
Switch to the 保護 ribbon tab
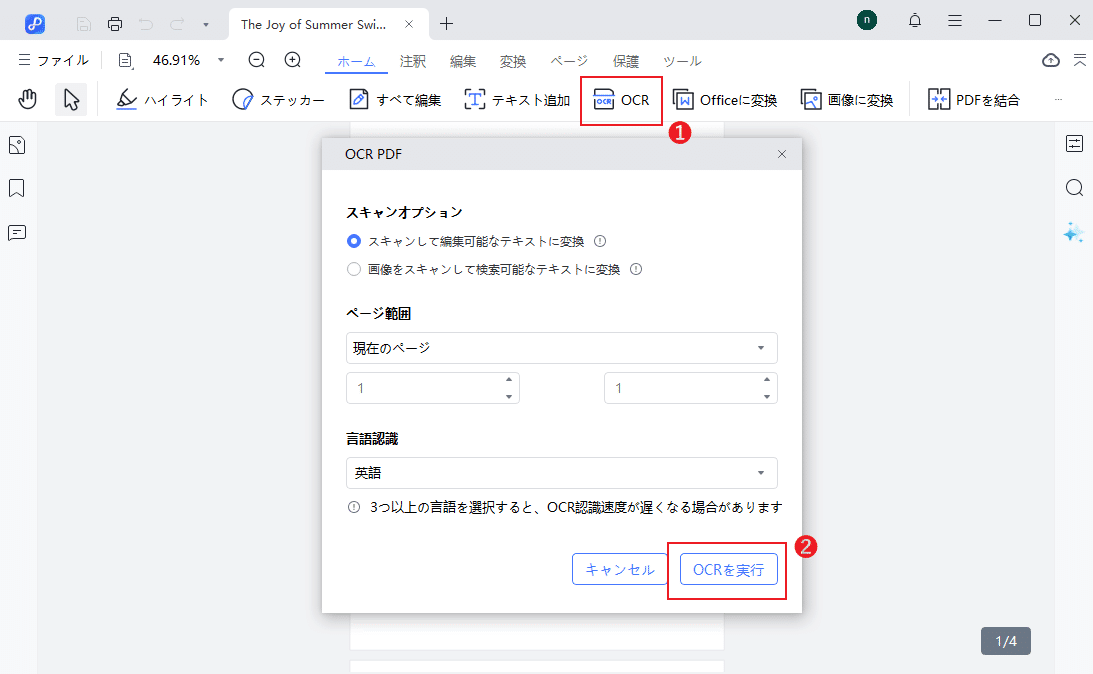626,61
